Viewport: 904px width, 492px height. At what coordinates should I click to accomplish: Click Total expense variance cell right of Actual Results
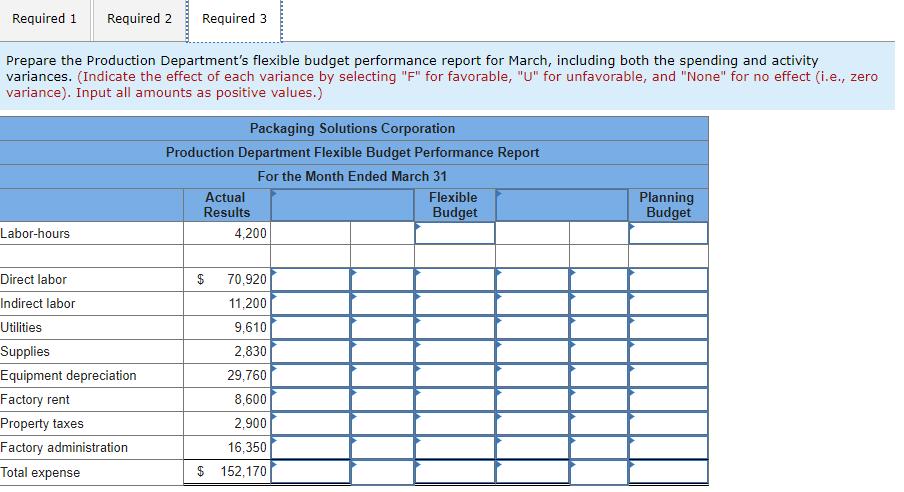pyautogui.click(x=311, y=472)
